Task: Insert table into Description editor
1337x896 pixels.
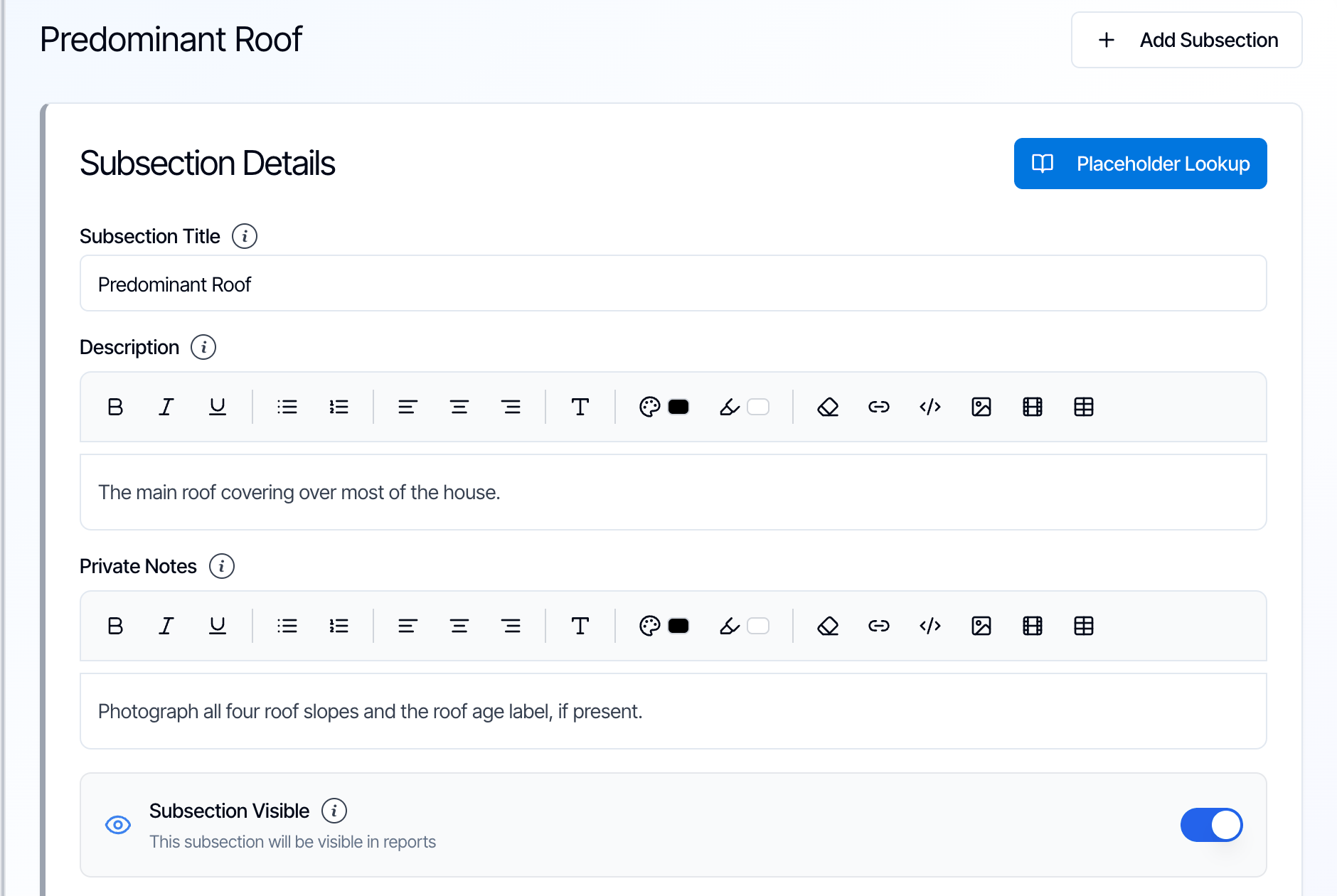Action: point(1084,407)
